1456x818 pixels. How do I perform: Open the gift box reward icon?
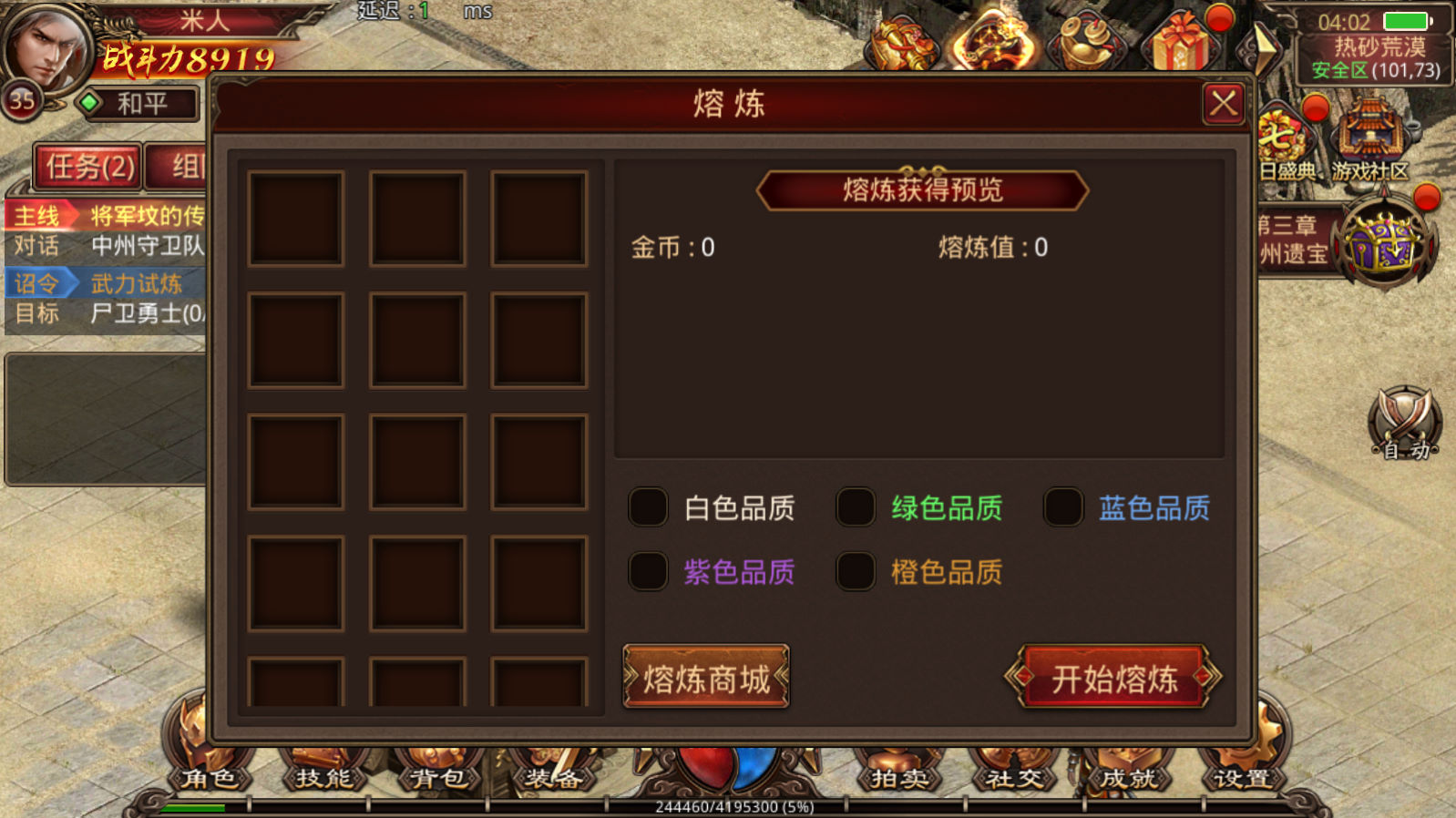[x=1181, y=41]
